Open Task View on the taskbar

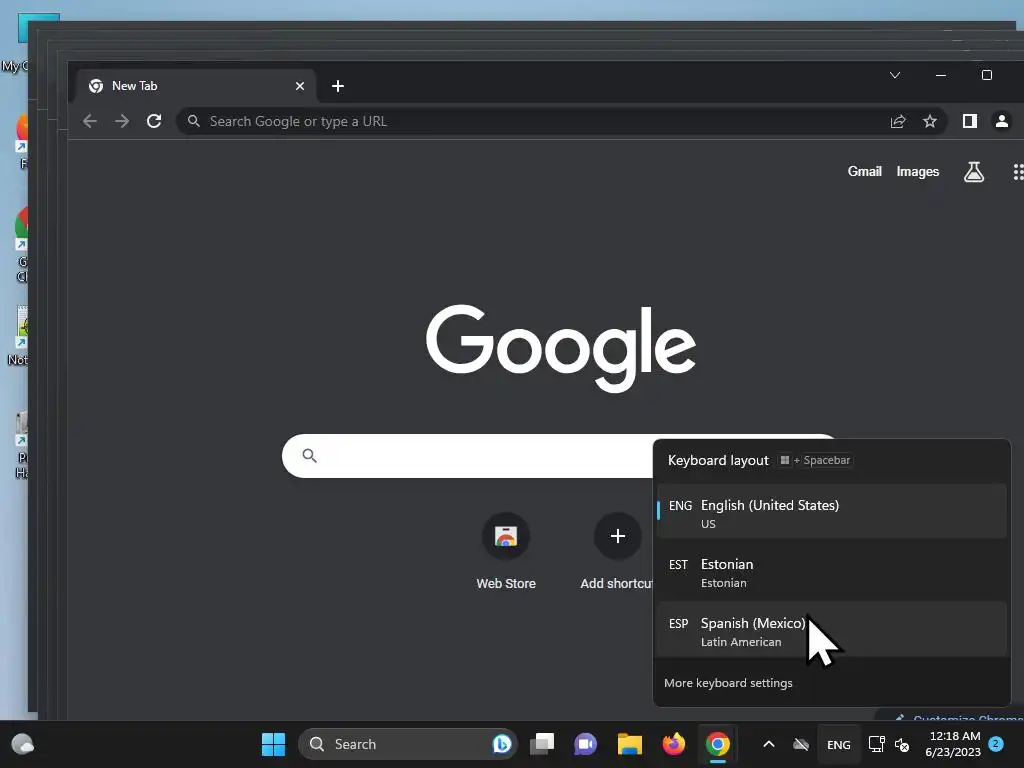(x=542, y=744)
